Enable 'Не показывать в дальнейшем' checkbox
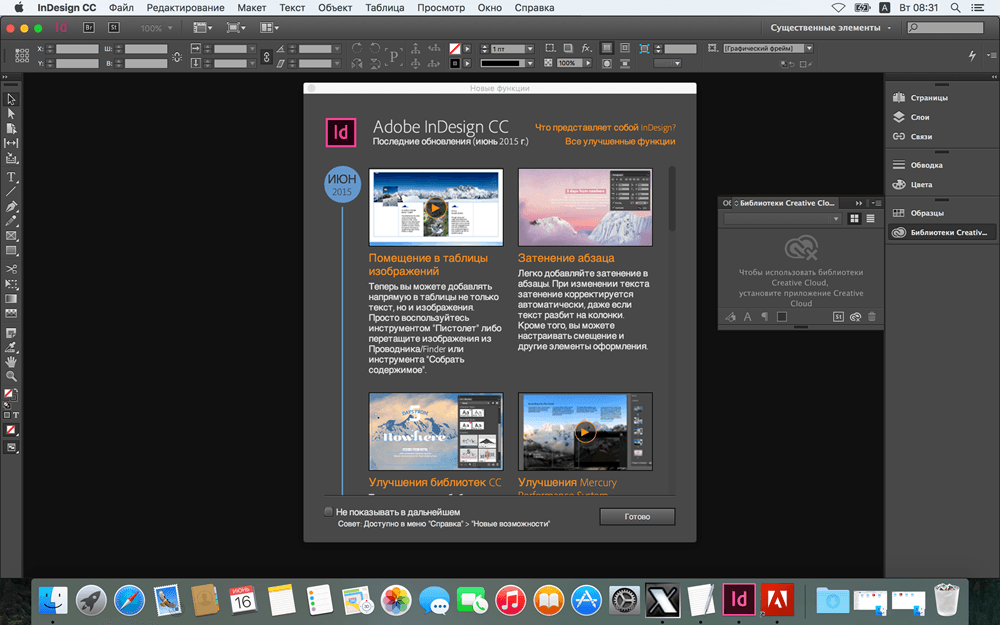 [x=328, y=511]
